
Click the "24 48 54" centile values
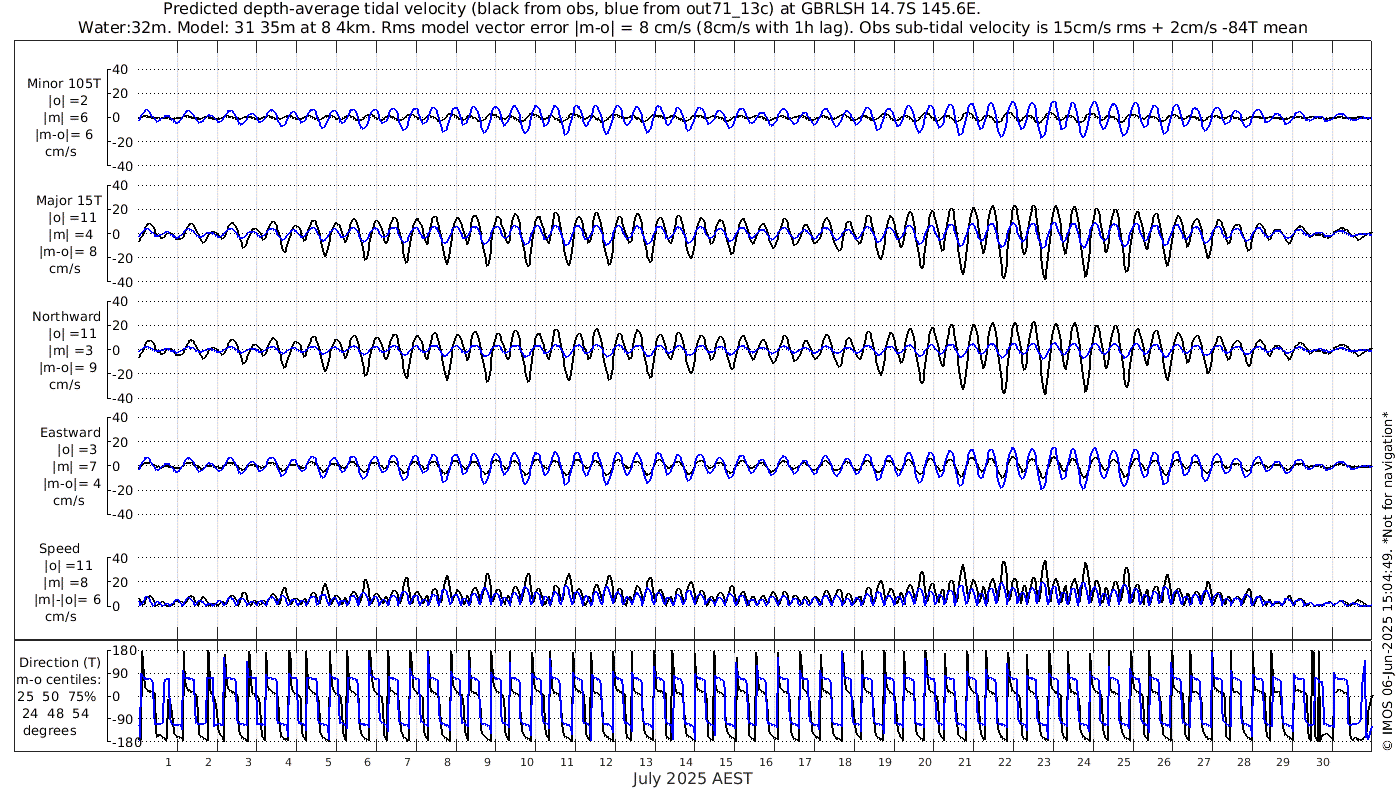[x=55, y=713]
